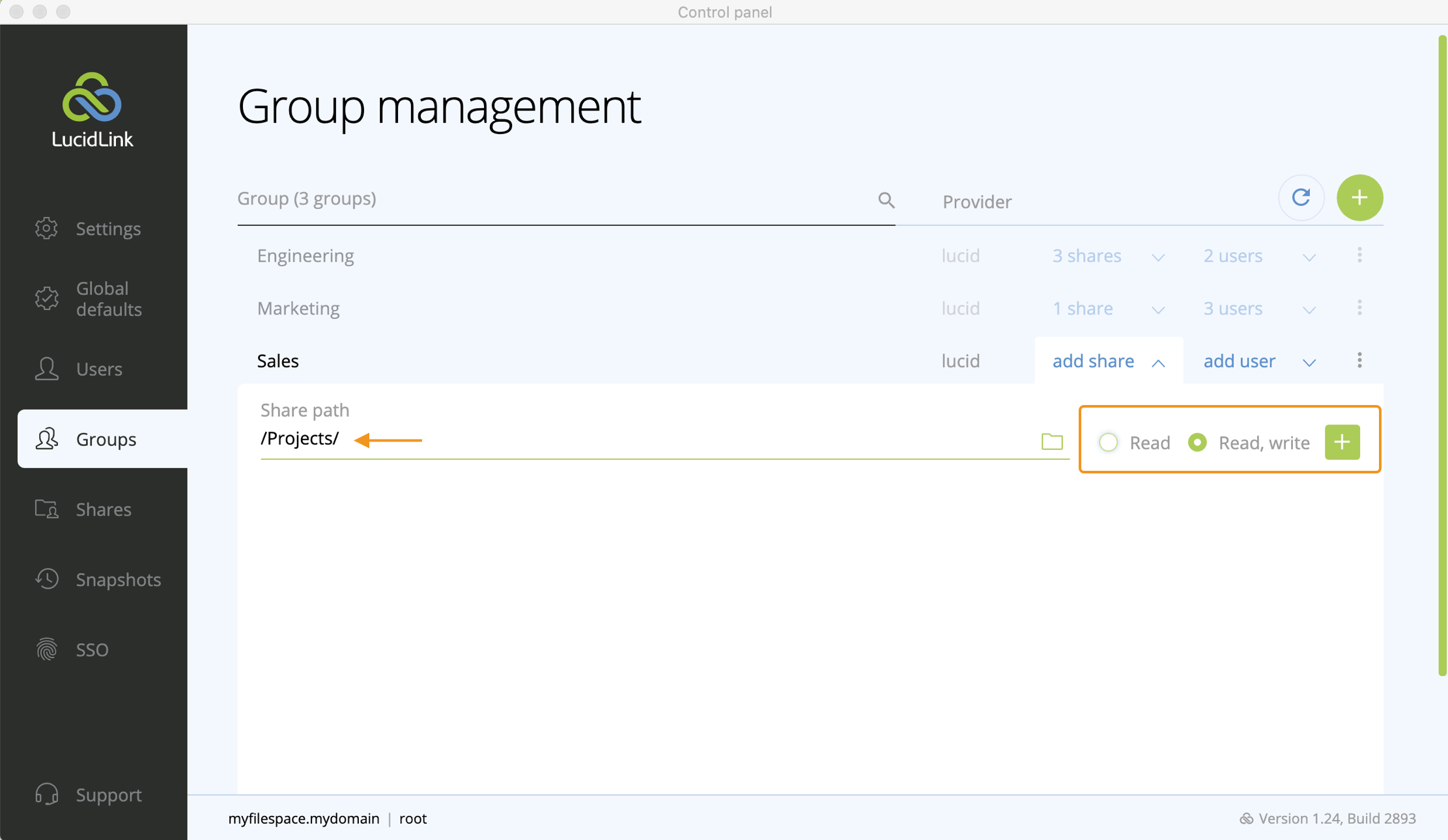Click Sales add user link
The height and width of the screenshot is (840, 1448).
coord(1239,361)
